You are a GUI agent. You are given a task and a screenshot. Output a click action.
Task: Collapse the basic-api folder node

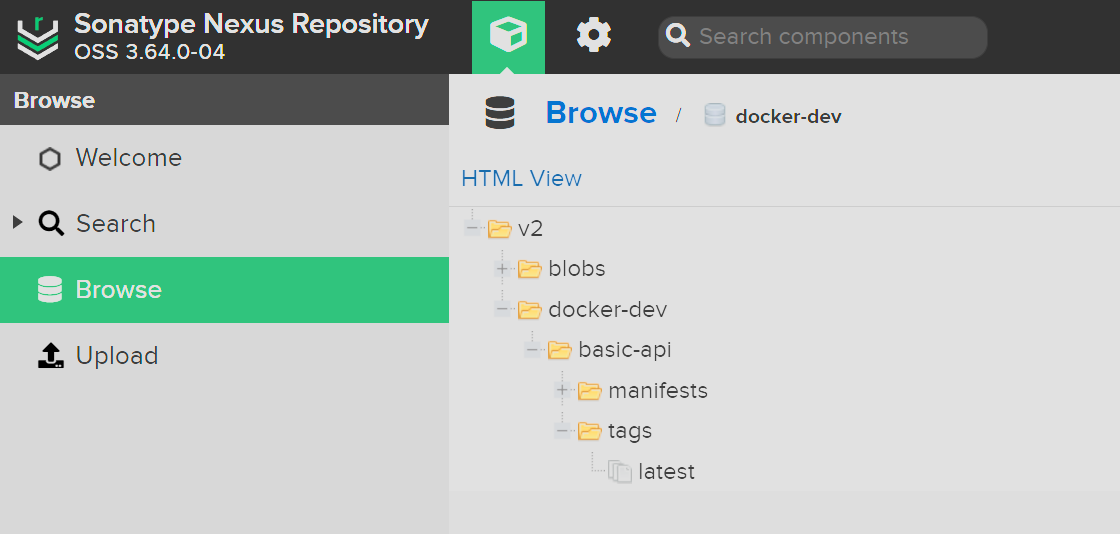532,350
